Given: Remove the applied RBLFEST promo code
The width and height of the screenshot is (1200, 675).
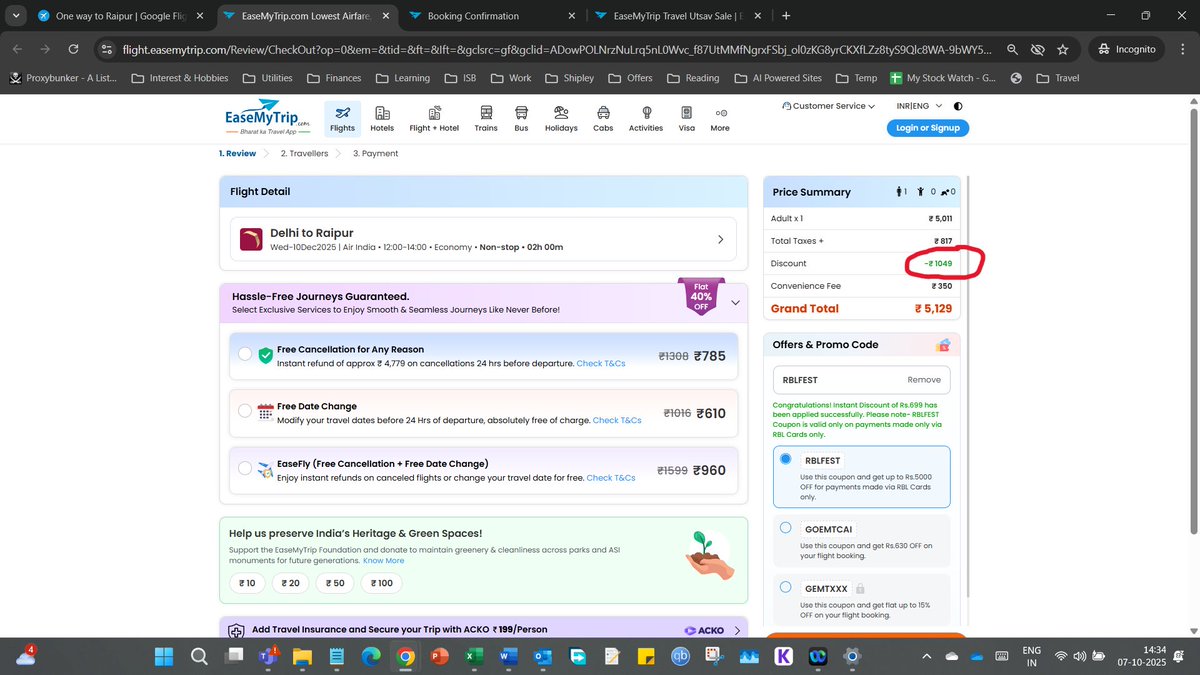Looking at the screenshot, I should click(923, 380).
